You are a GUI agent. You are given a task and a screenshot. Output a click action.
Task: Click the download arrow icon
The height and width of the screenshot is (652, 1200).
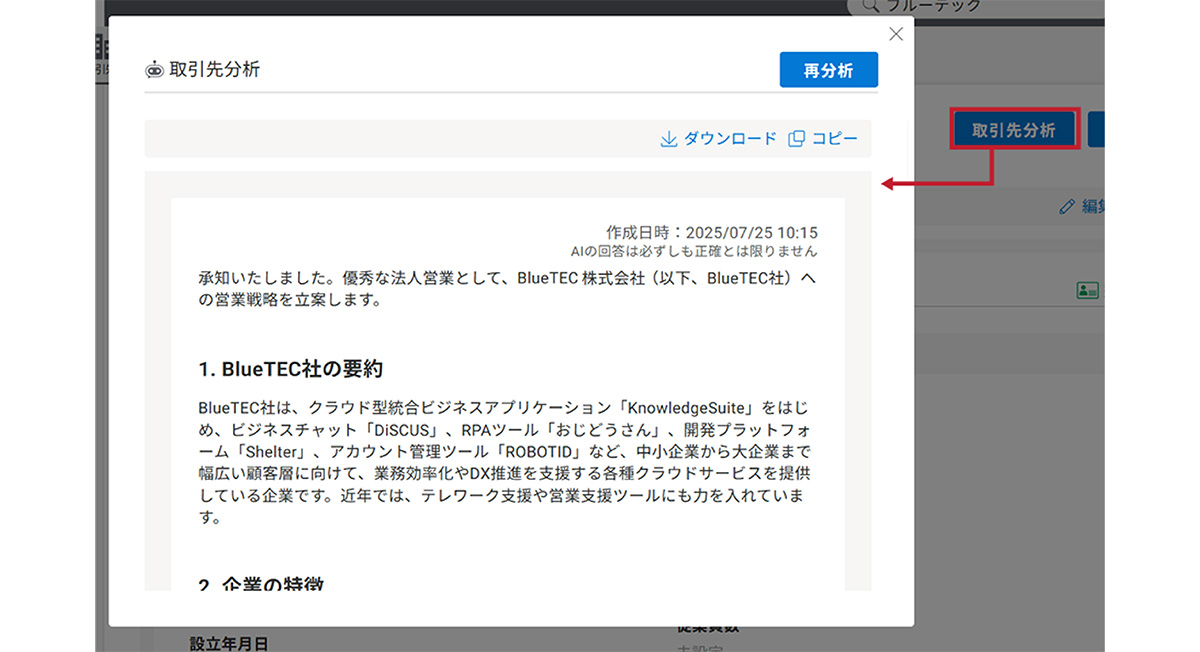coord(669,139)
